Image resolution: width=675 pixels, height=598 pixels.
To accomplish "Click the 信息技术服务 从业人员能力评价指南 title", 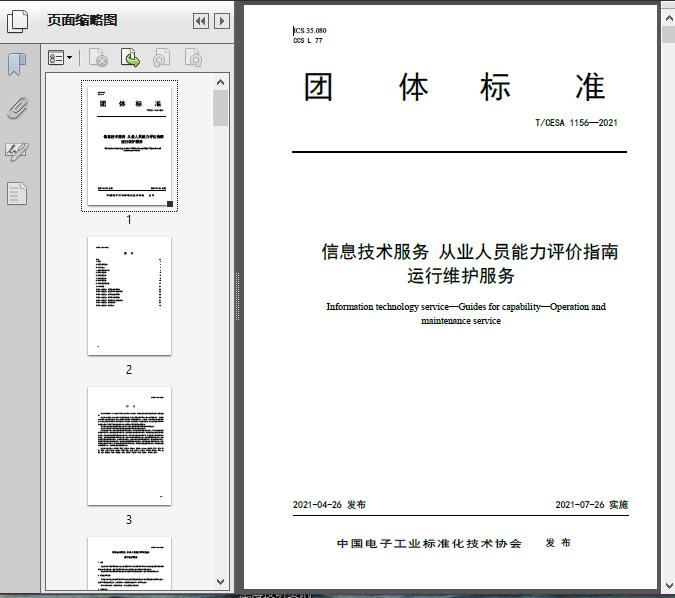I will (470, 252).
